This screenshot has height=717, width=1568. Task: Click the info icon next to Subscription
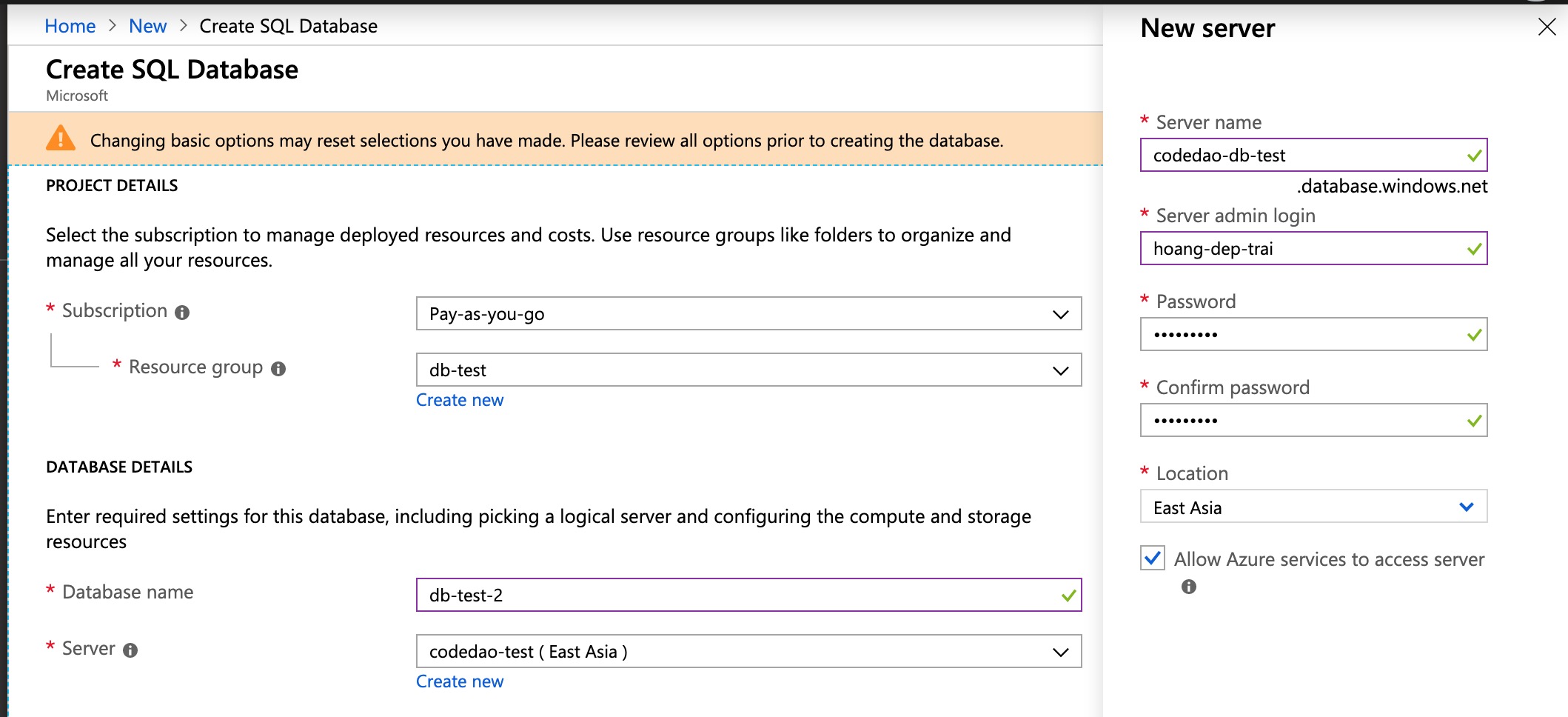tap(182, 313)
